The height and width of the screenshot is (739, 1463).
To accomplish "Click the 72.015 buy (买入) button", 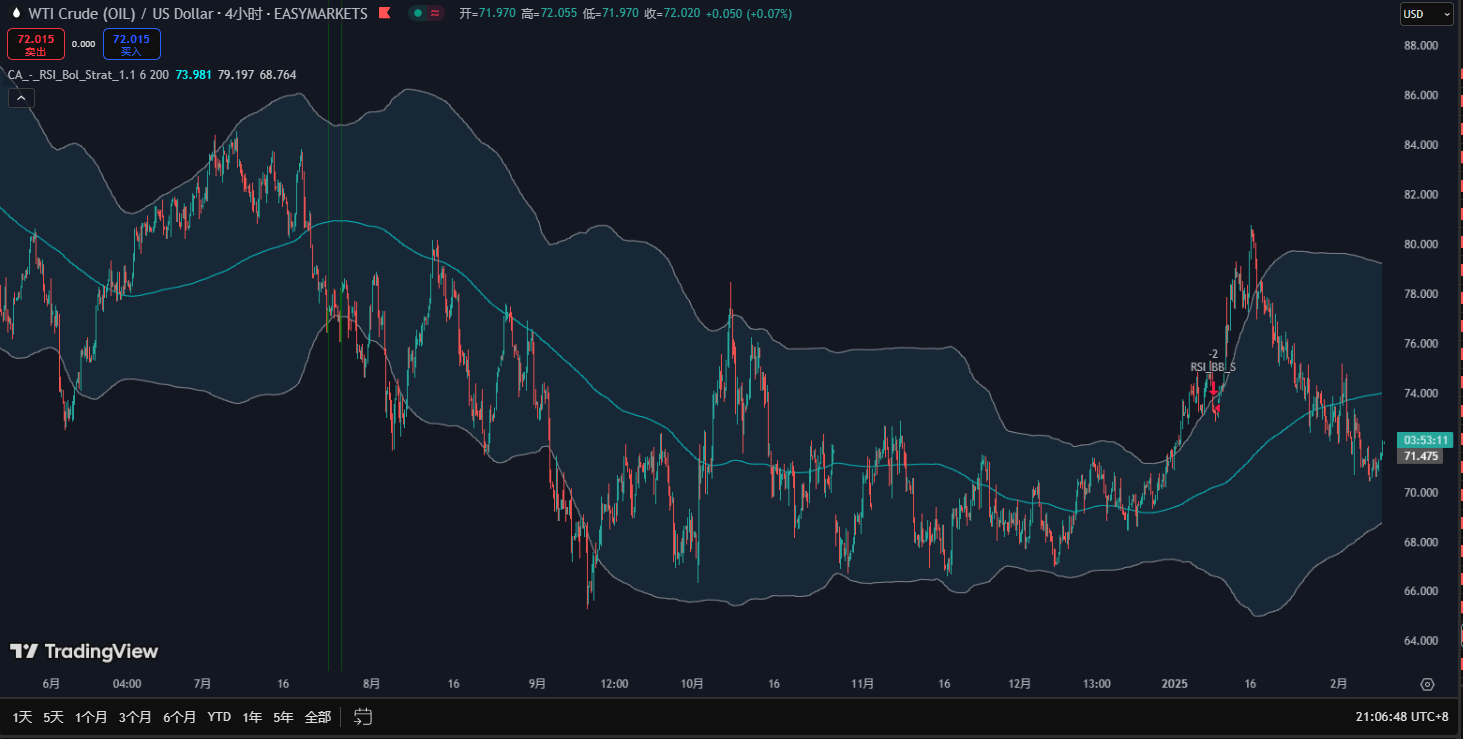I will [x=131, y=44].
